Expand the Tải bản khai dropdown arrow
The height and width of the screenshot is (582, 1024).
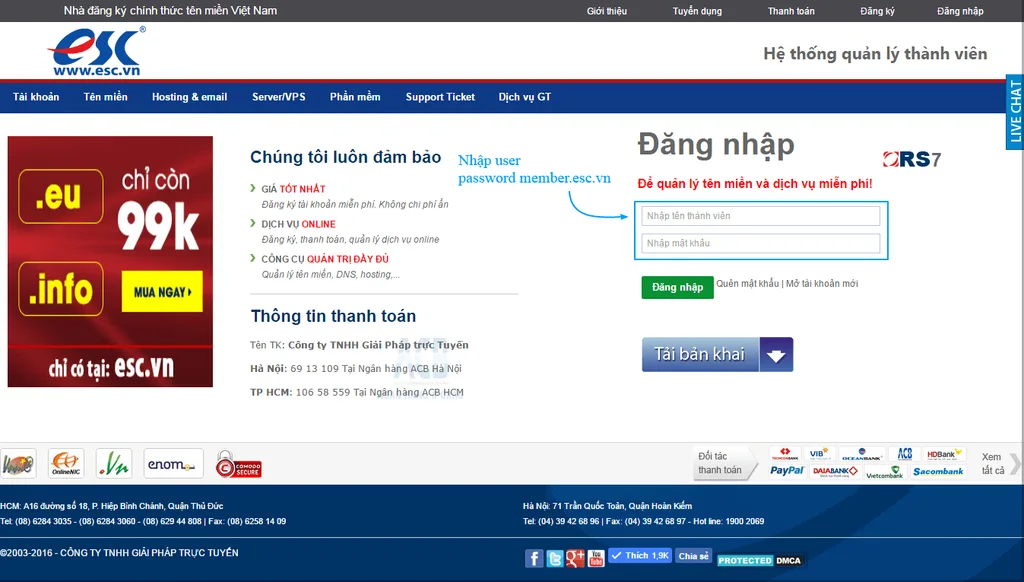[776, 355]
